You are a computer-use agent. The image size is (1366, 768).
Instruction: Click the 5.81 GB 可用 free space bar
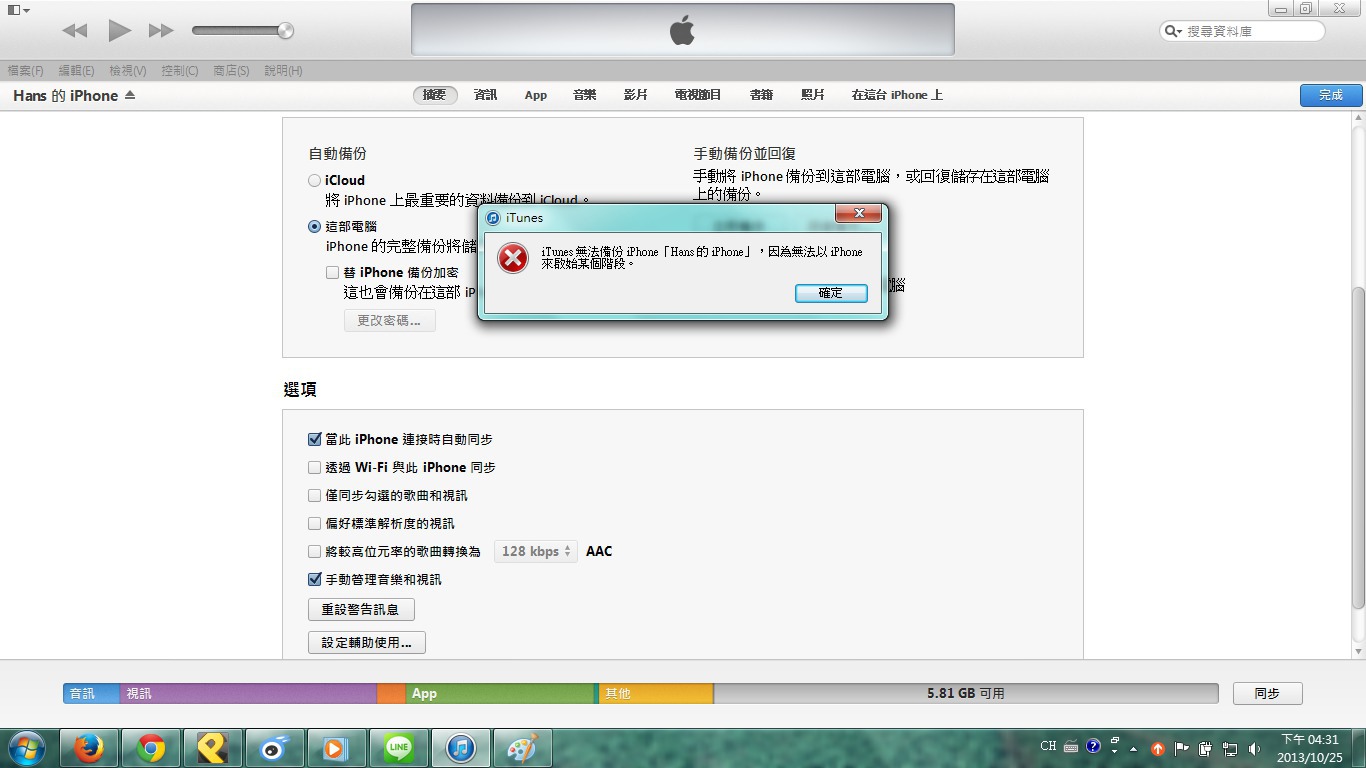pos(965,693)
